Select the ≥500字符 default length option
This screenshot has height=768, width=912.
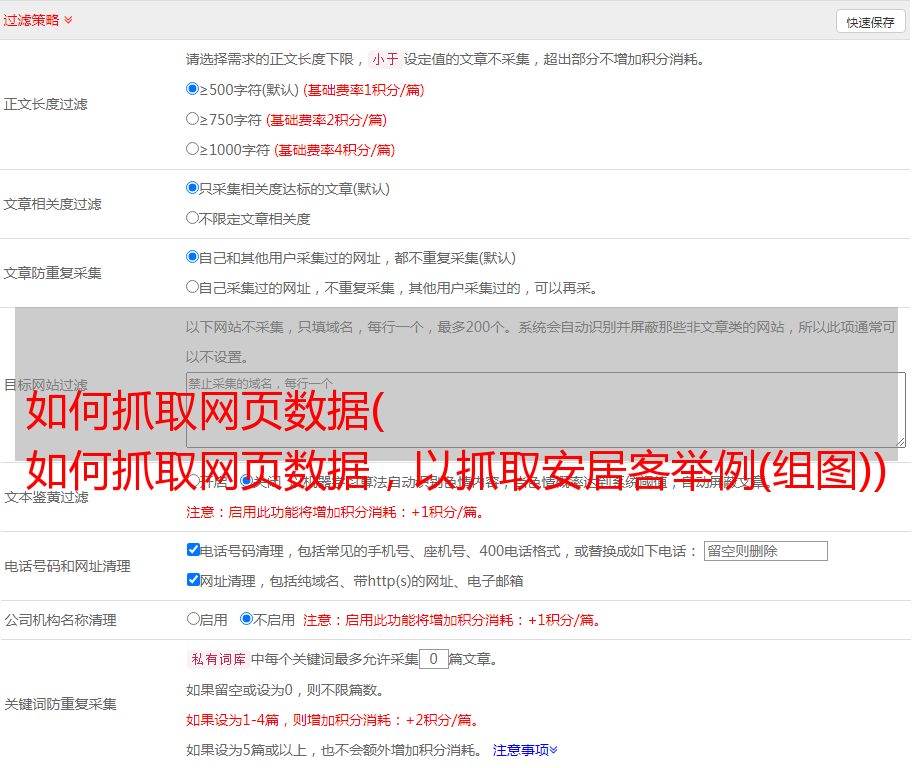[193, 89]
